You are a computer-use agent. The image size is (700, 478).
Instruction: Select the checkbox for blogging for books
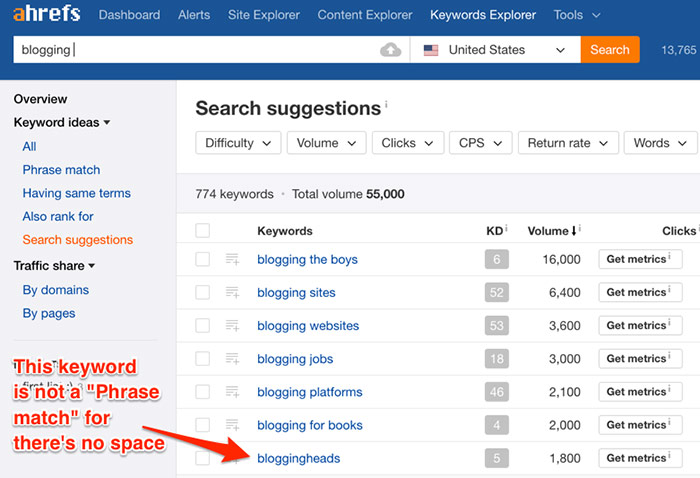(x=203, y=425)
